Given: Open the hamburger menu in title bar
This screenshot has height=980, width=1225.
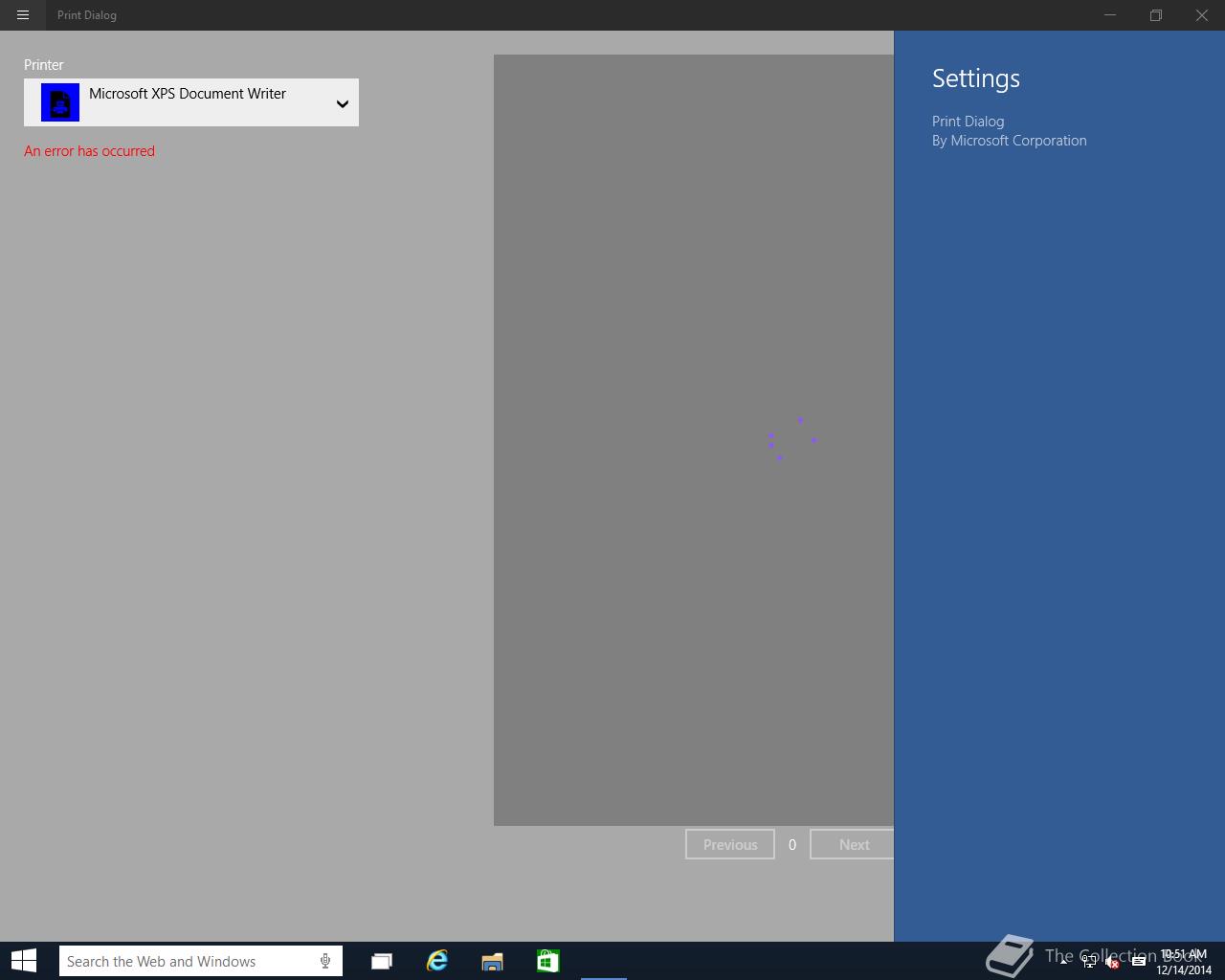Looking at the screenshot, I should point(23,15).
